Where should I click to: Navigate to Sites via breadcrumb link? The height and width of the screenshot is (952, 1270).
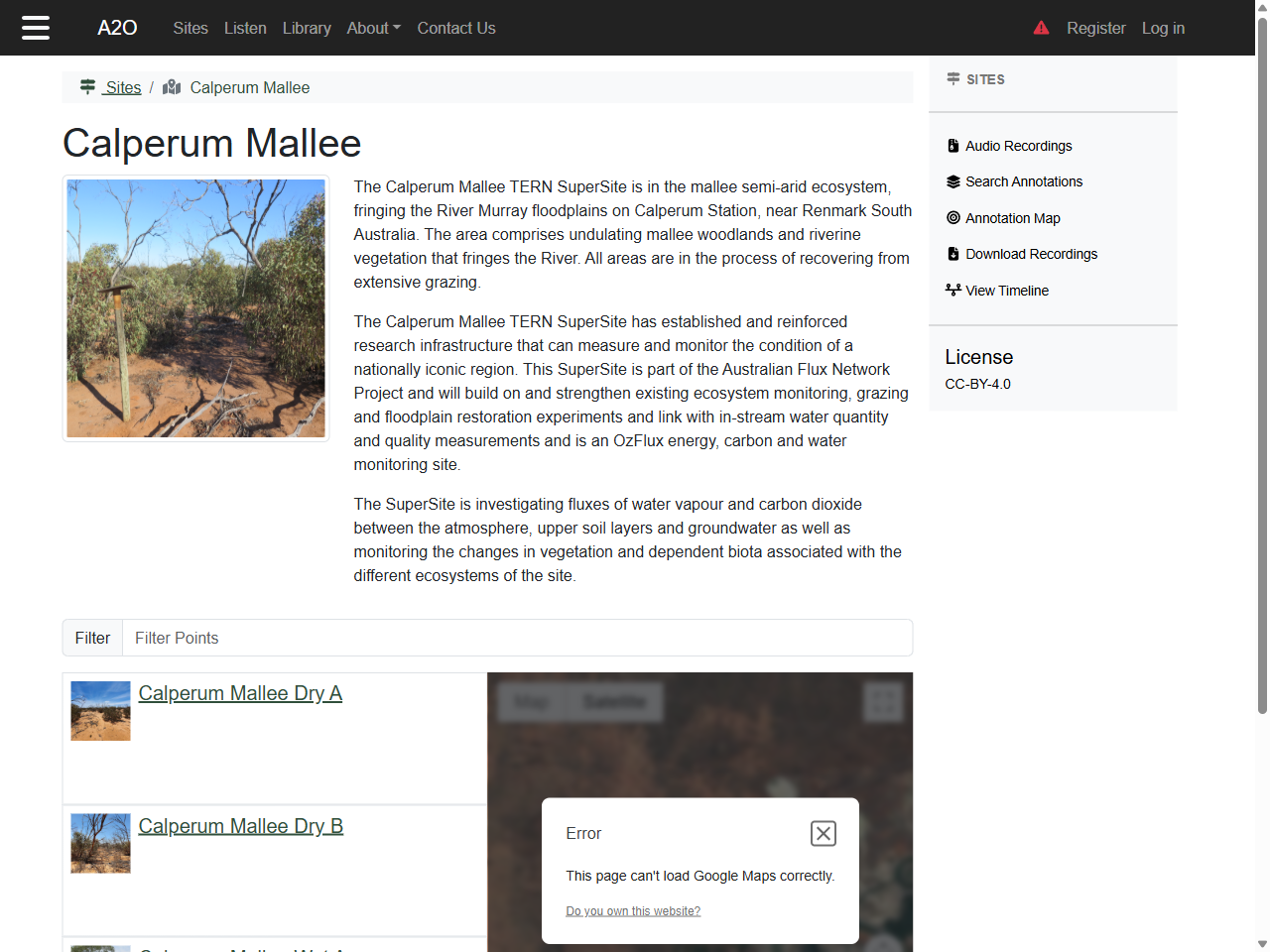pos(123,87)
